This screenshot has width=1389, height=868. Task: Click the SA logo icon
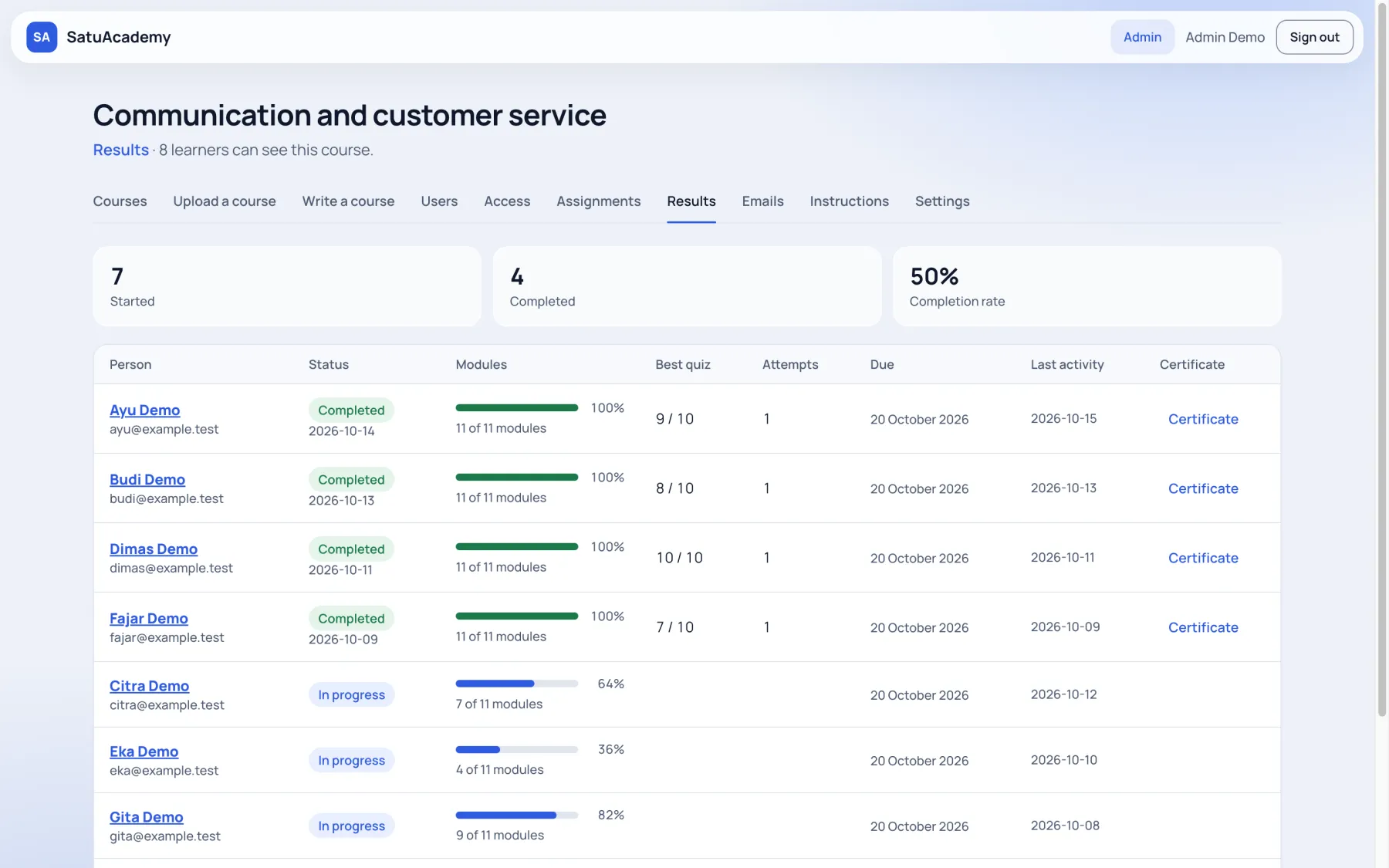pyautogui.click(x=42, y=37)
